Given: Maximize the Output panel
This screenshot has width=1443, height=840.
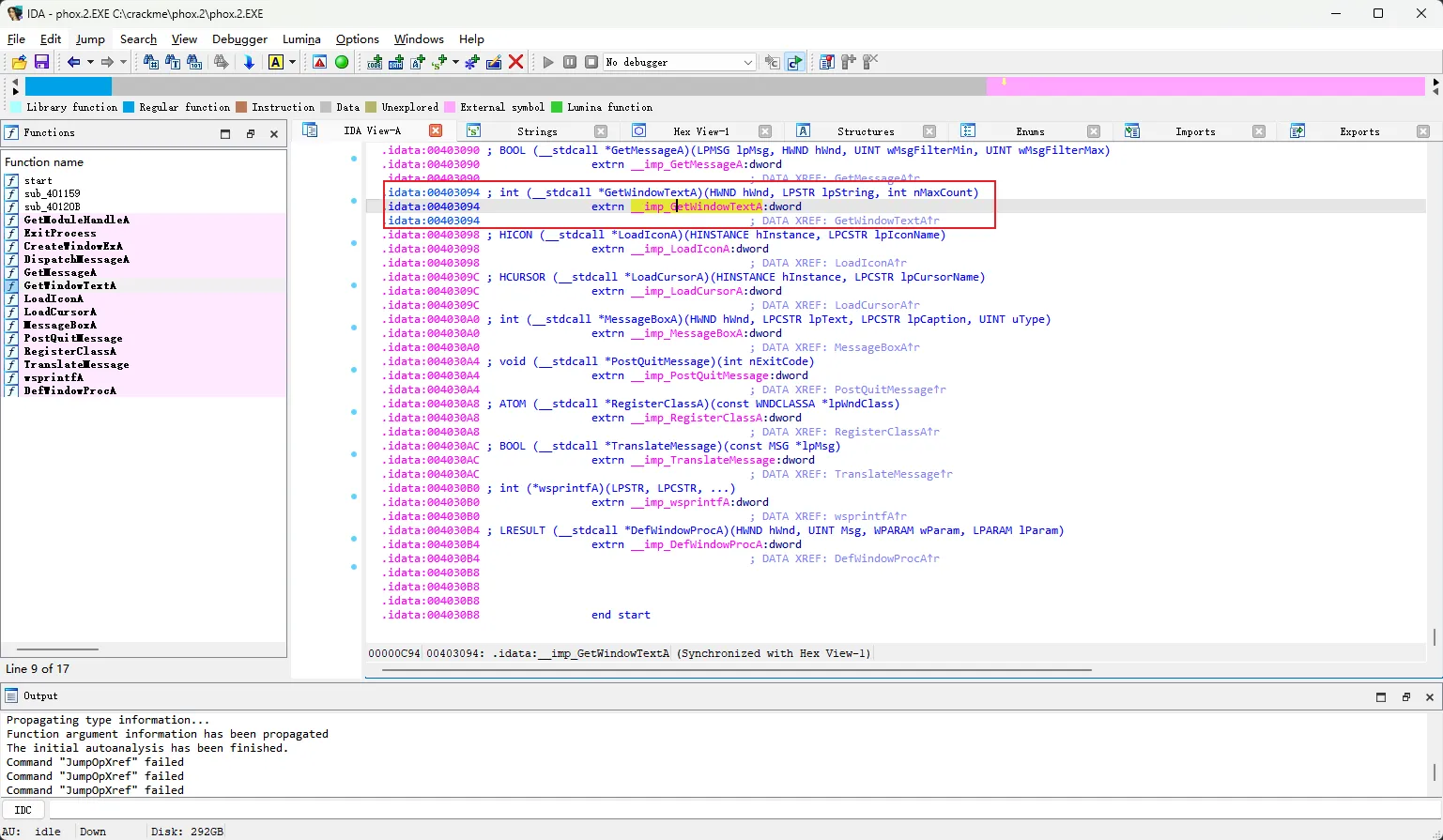Looking at the screenshot, I should tap(1381, 696).
